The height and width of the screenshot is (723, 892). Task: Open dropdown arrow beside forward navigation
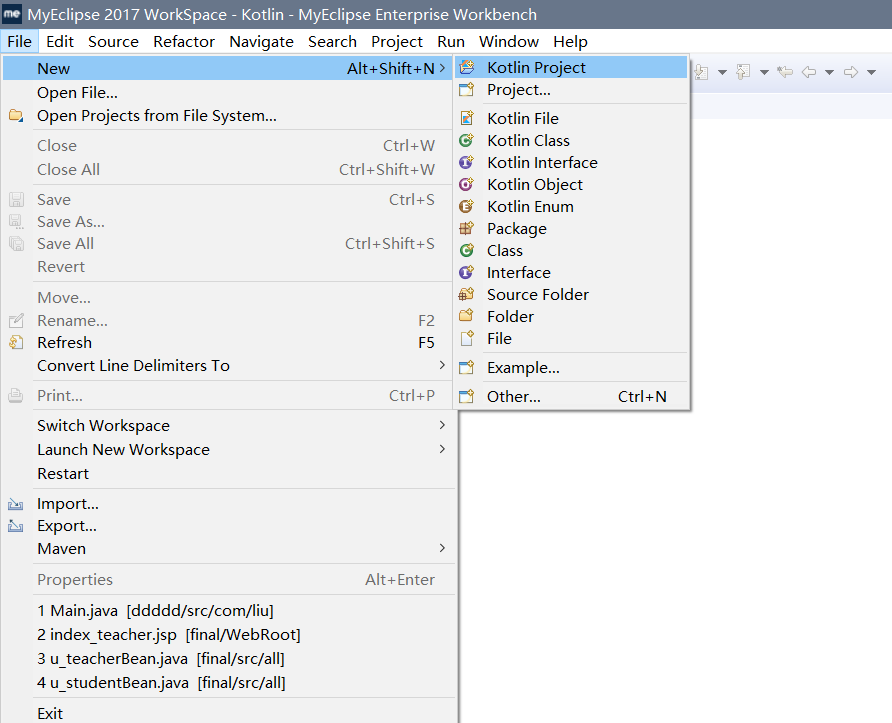[872, 72]
